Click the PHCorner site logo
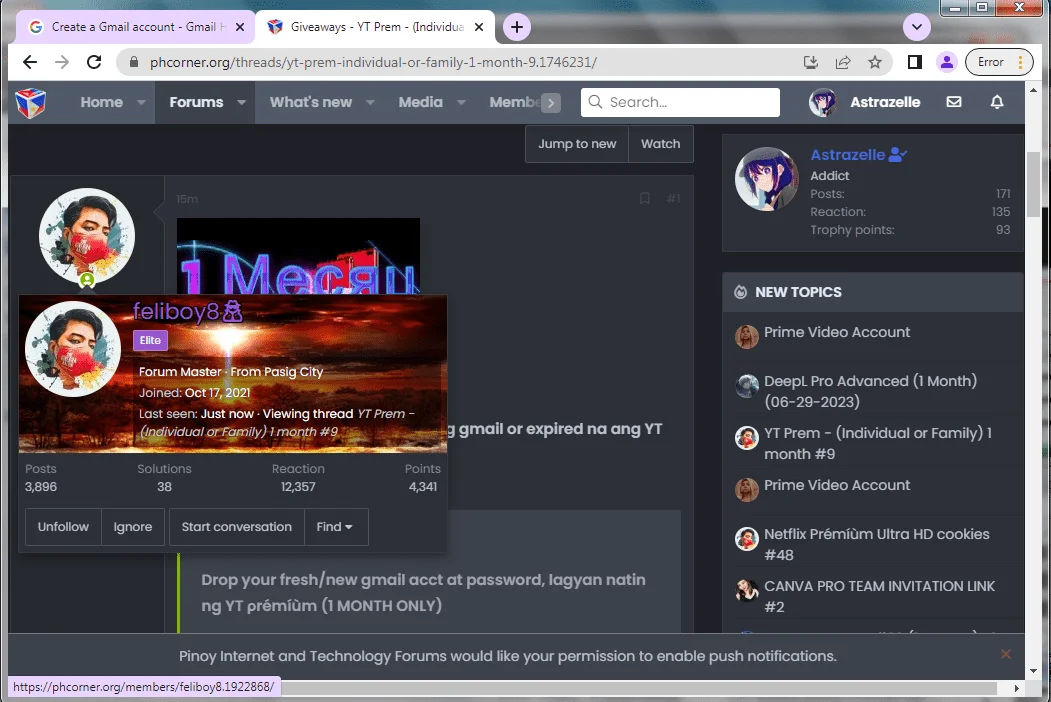1051x702 pixels. [31, 103]
